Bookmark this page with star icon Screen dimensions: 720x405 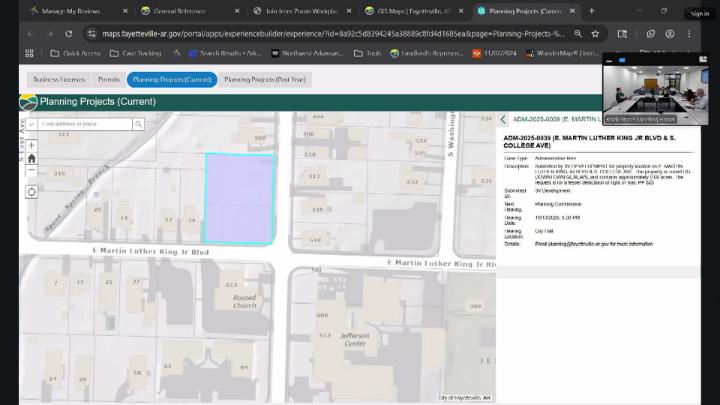pos(595,33)
